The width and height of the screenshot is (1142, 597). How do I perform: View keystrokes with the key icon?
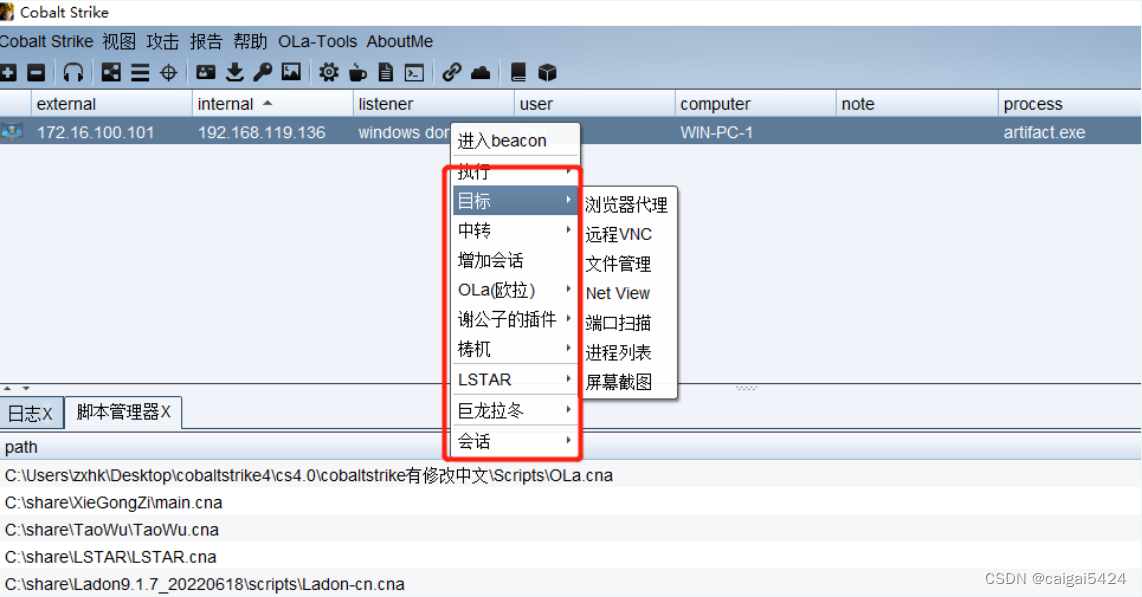(262, 72)
